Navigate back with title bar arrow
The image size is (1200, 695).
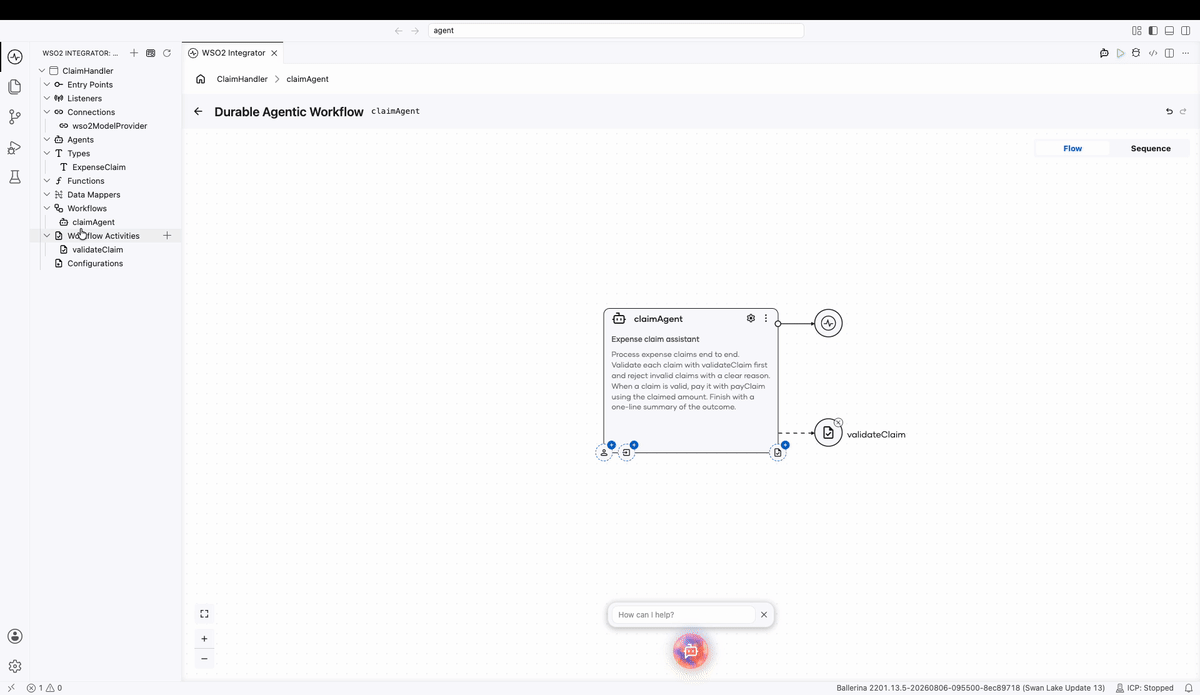tap(399, 31)
